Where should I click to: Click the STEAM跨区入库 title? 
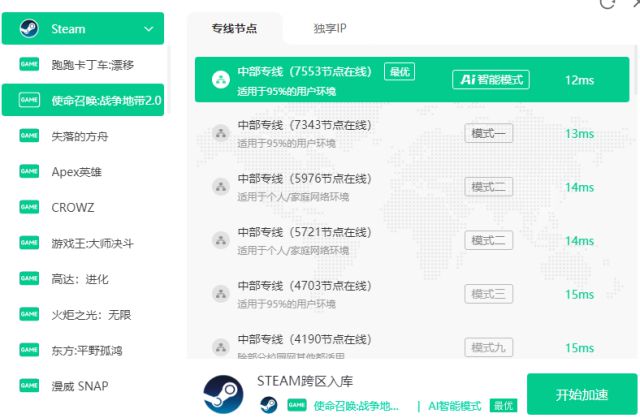tap(304, 381)
